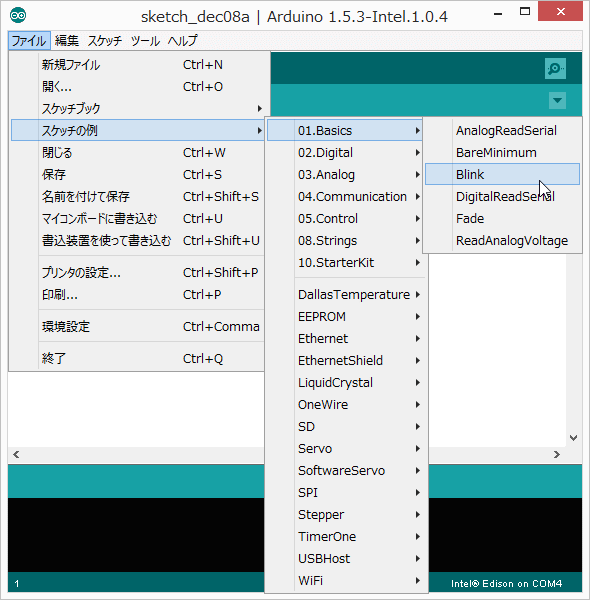The image size is (590, 600).
Task: Open the ツール menu
Action: pos(145,41)
